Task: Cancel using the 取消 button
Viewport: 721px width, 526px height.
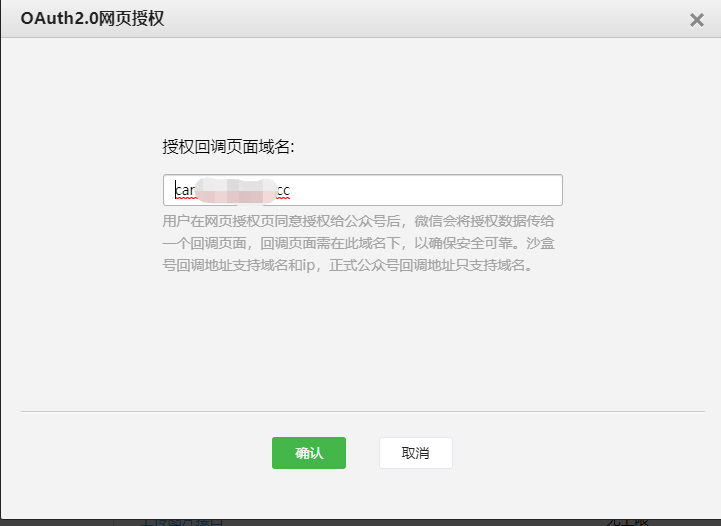Action: pyautogui.click(x=416, y=453)
